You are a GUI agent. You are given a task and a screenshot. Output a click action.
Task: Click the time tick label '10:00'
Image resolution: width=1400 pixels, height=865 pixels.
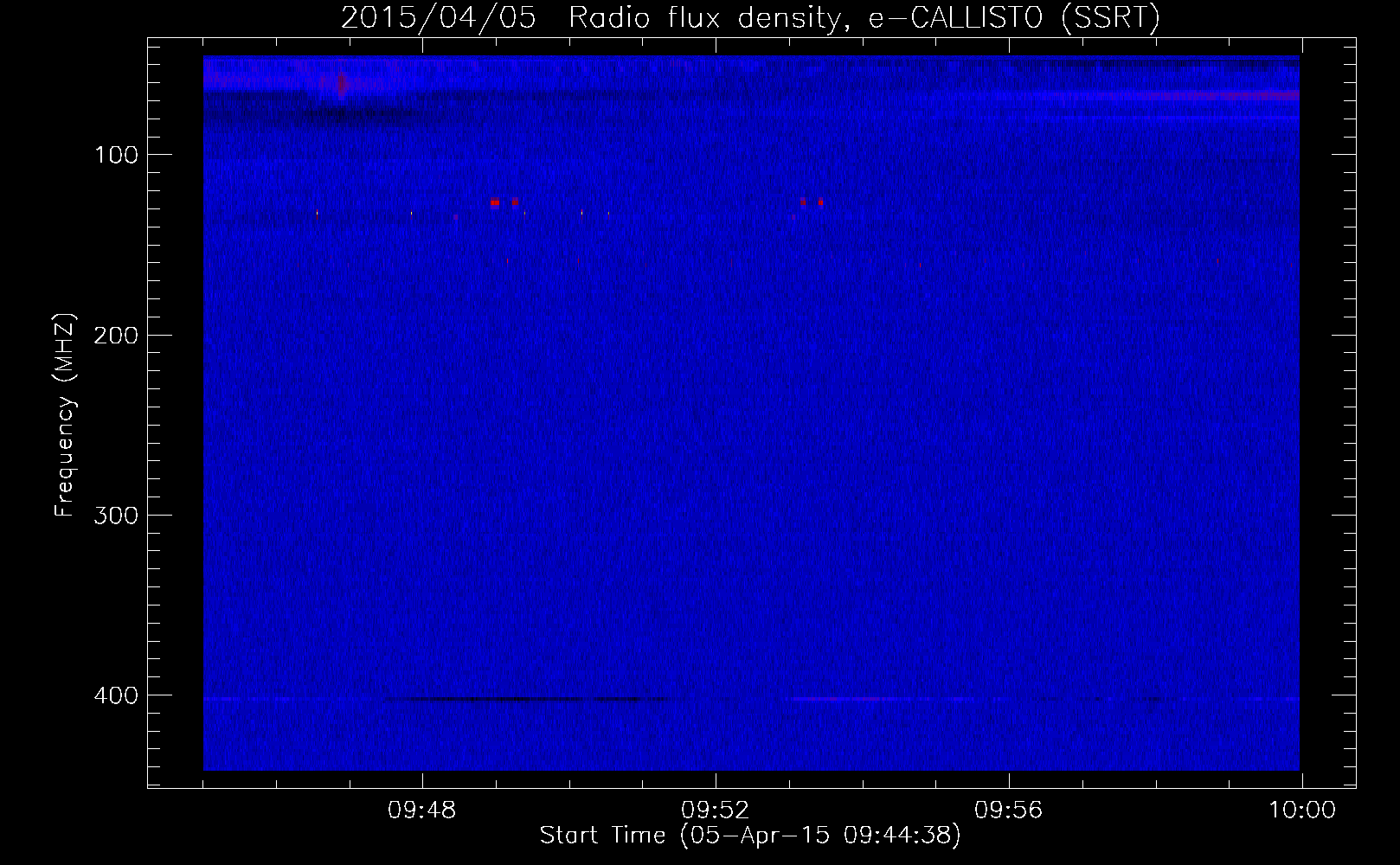(1302, 811)
